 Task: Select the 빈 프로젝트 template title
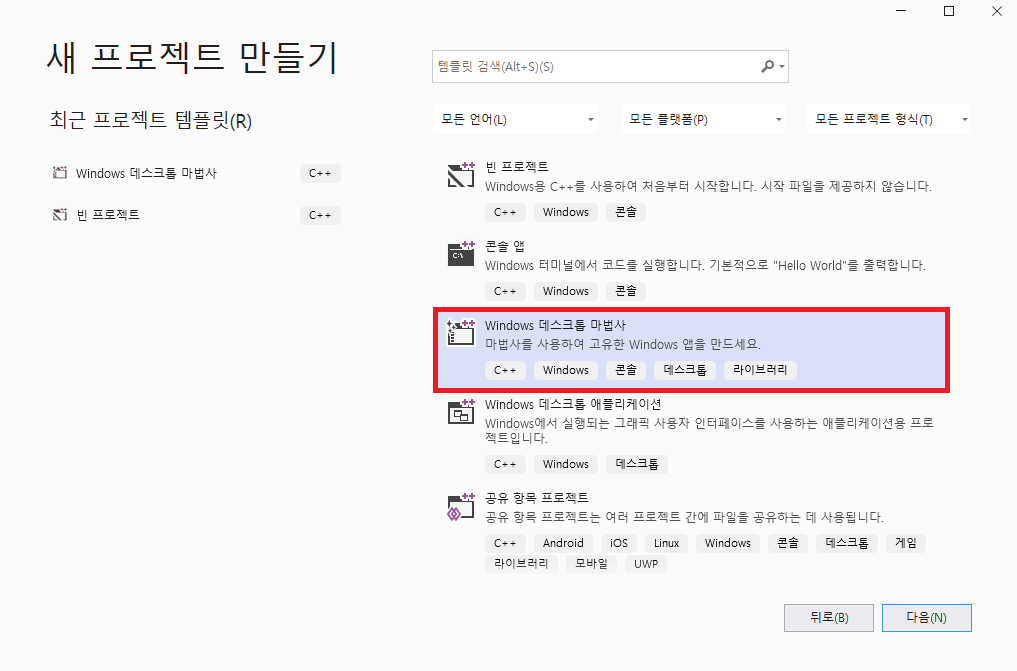516,167
